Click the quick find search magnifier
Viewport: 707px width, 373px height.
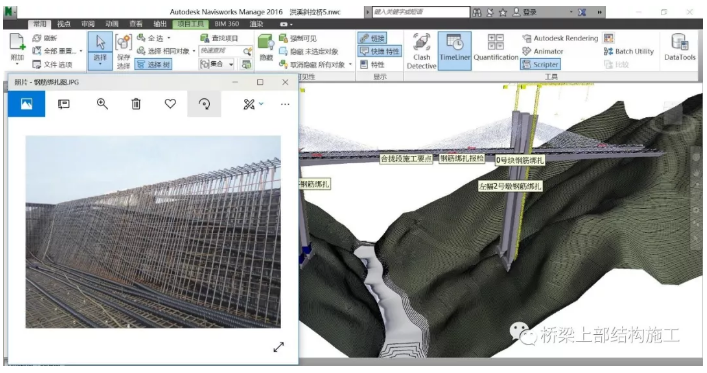pyautogui.click(x=247, y=51)
